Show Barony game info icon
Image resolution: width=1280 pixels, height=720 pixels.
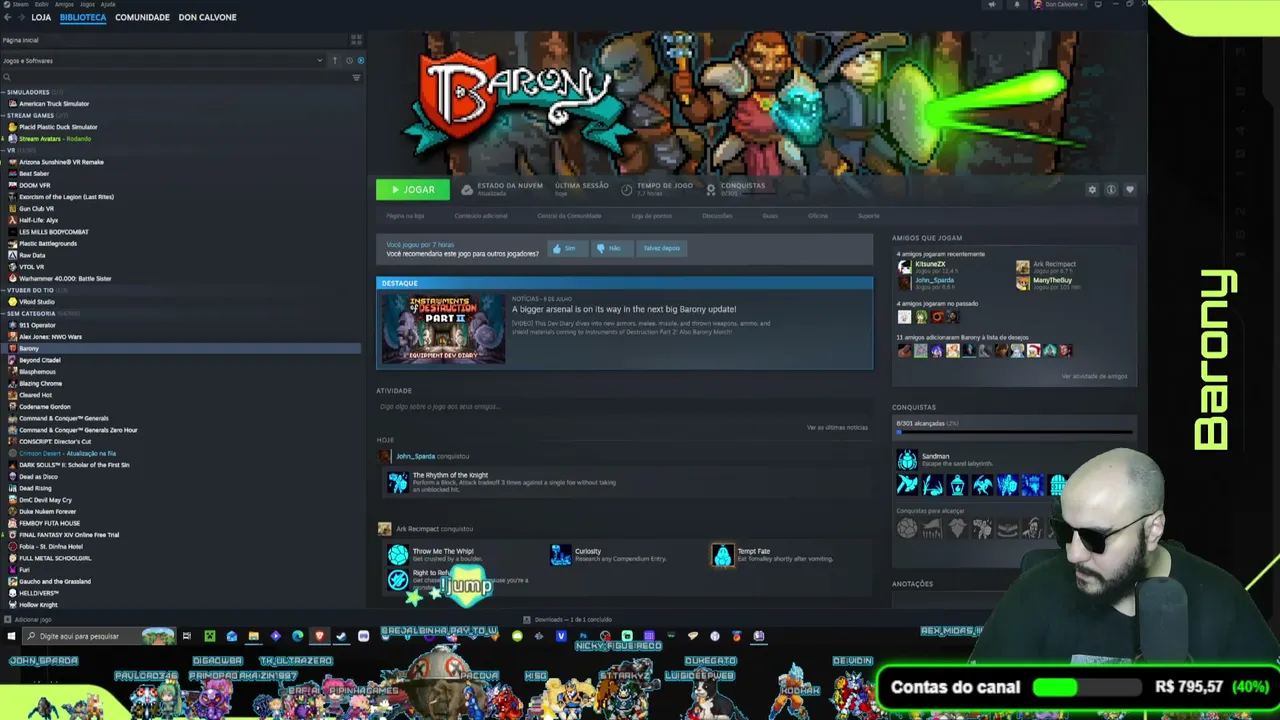click(1111, 190)
